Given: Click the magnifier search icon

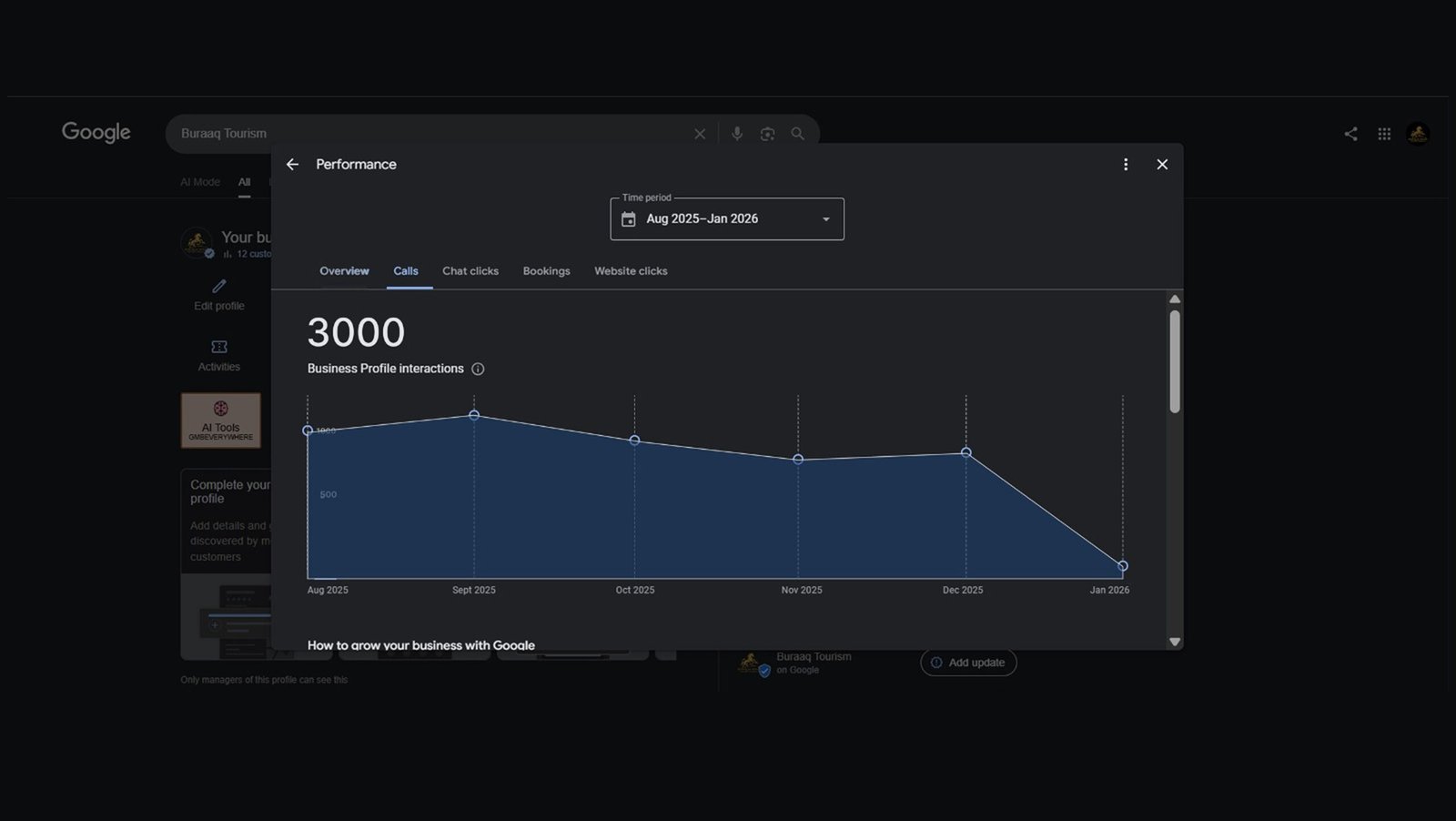Looking at the screenshot, I should 797,134.
